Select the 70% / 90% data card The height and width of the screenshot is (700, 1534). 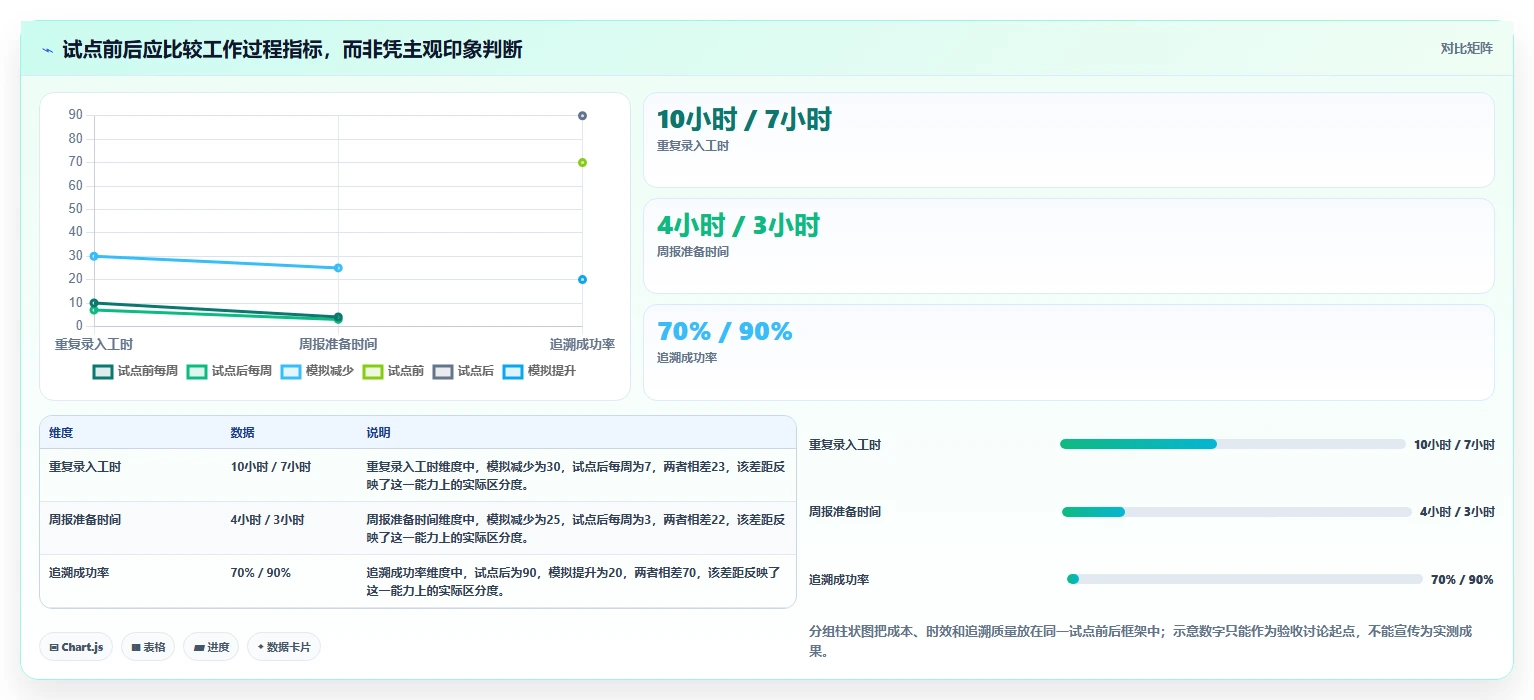[x=1068, y=352]
